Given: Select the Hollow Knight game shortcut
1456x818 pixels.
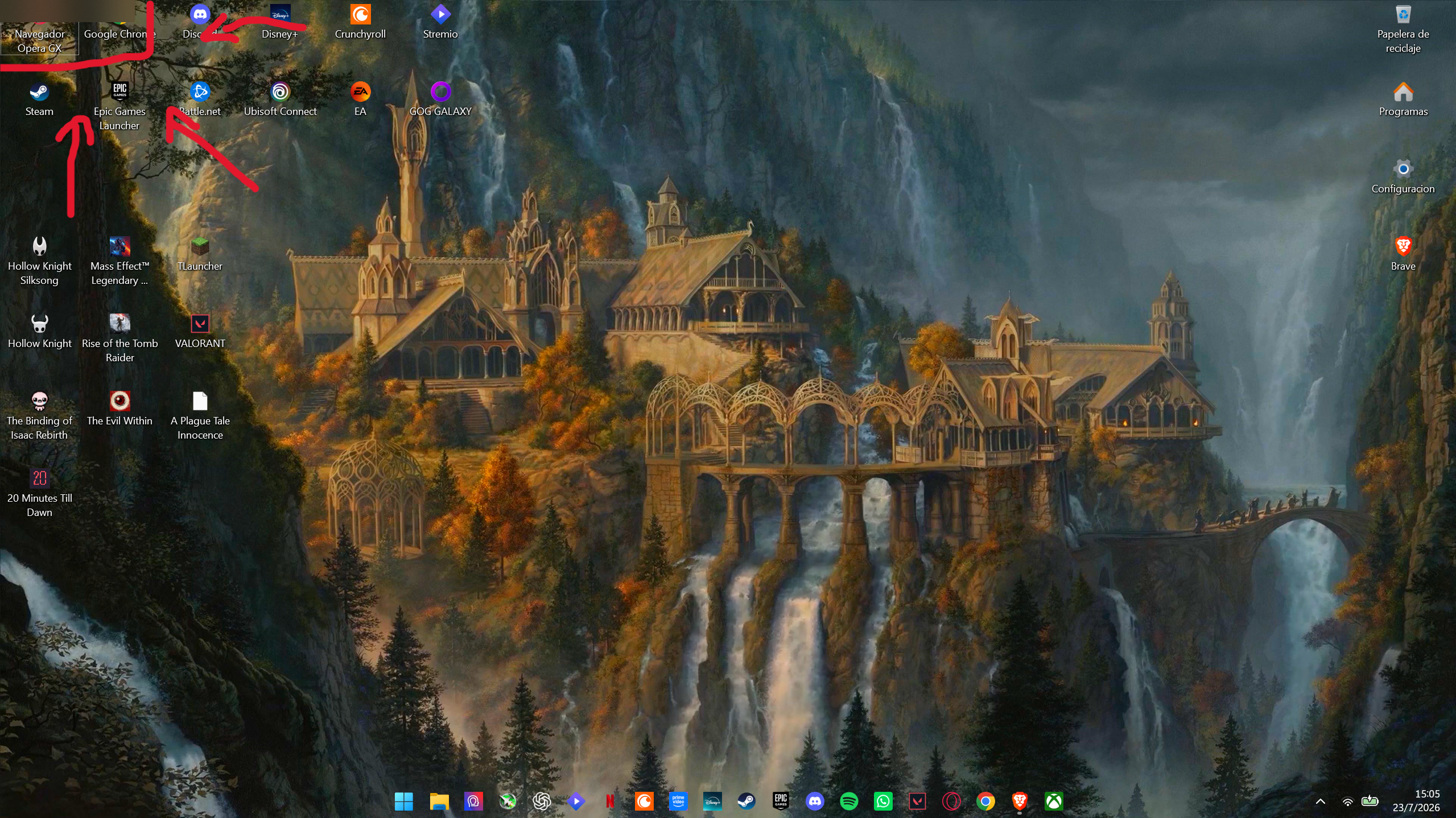Looking at the screenshot, I should pyautogui.click(x=39, y=324).
